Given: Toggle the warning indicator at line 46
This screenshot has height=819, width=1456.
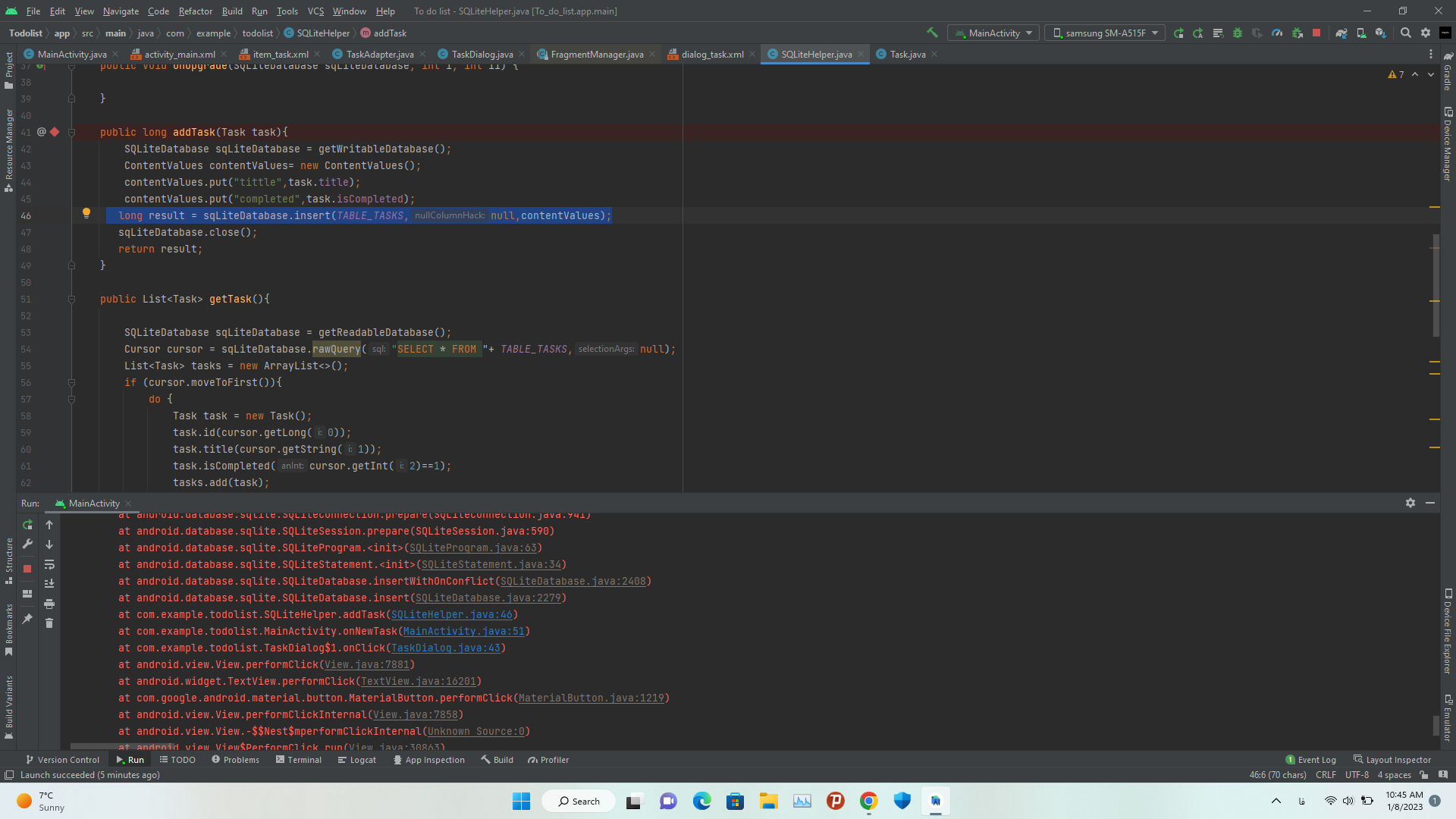Looking at the screenshot, I should [86, 214].
